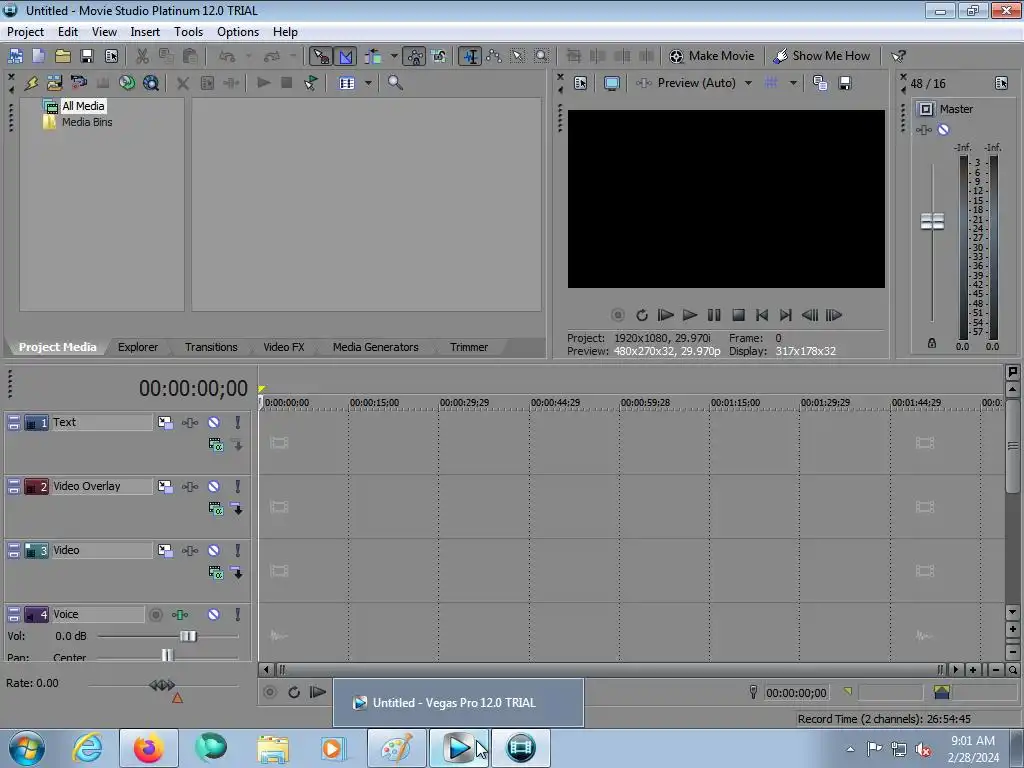This screenshot has width=1024, height=768.
Task: Mute the Text track
Action: click(214, 423)
